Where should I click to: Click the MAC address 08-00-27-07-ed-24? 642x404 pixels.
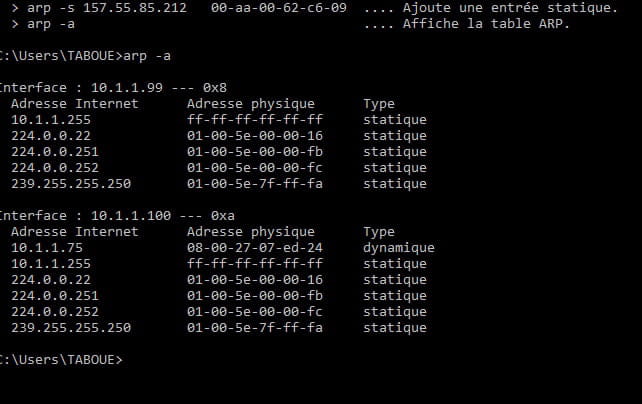click(255, 248)
